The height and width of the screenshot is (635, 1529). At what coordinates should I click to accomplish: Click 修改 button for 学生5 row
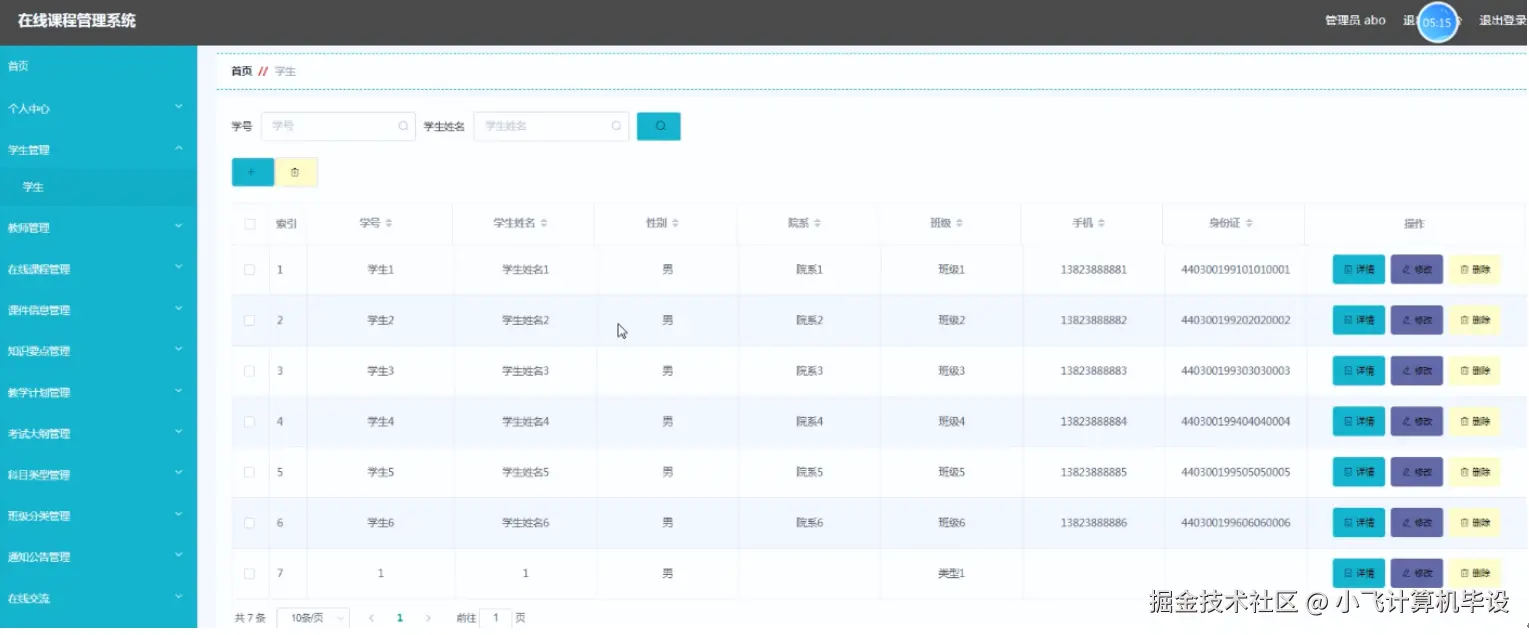pyautogui.click(x=1416, y=472)
